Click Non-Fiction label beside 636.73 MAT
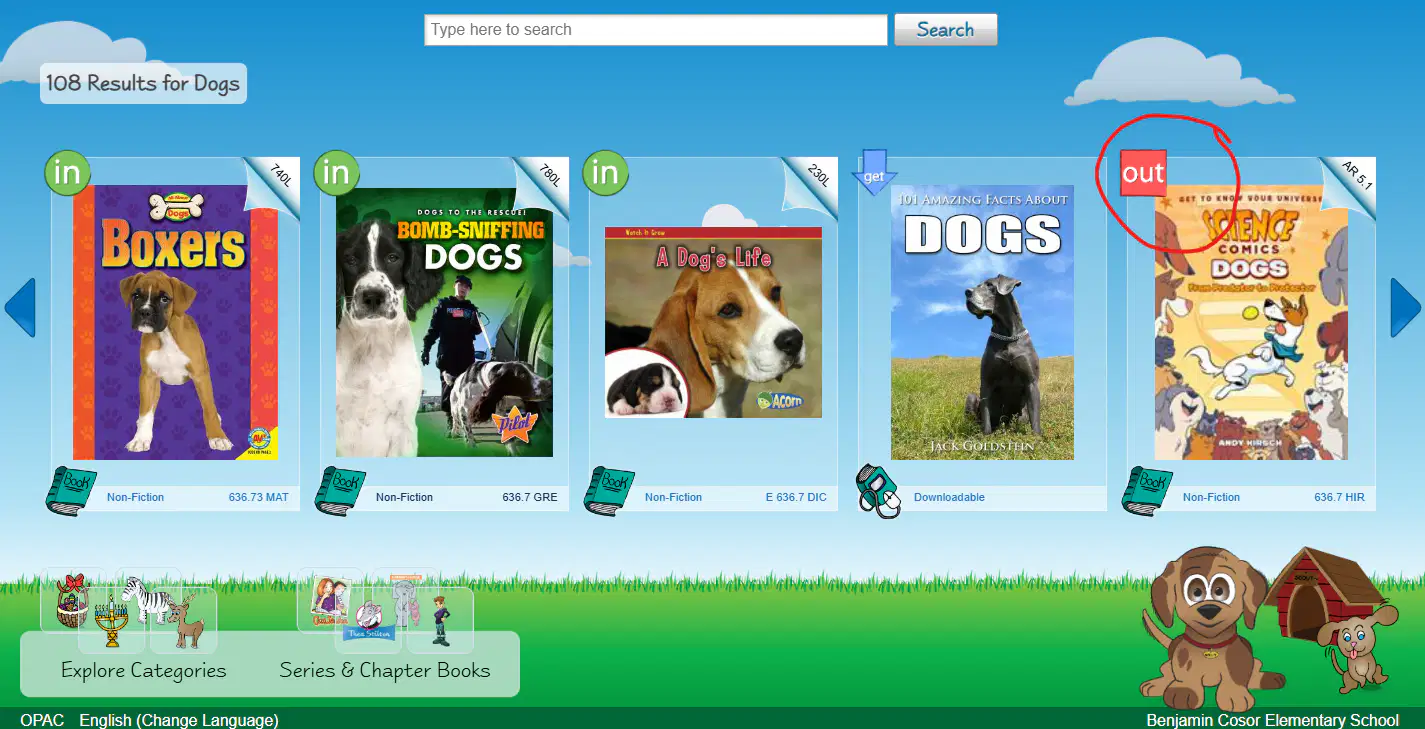Screen dimensions: 1425x729 tap(136, 497)
